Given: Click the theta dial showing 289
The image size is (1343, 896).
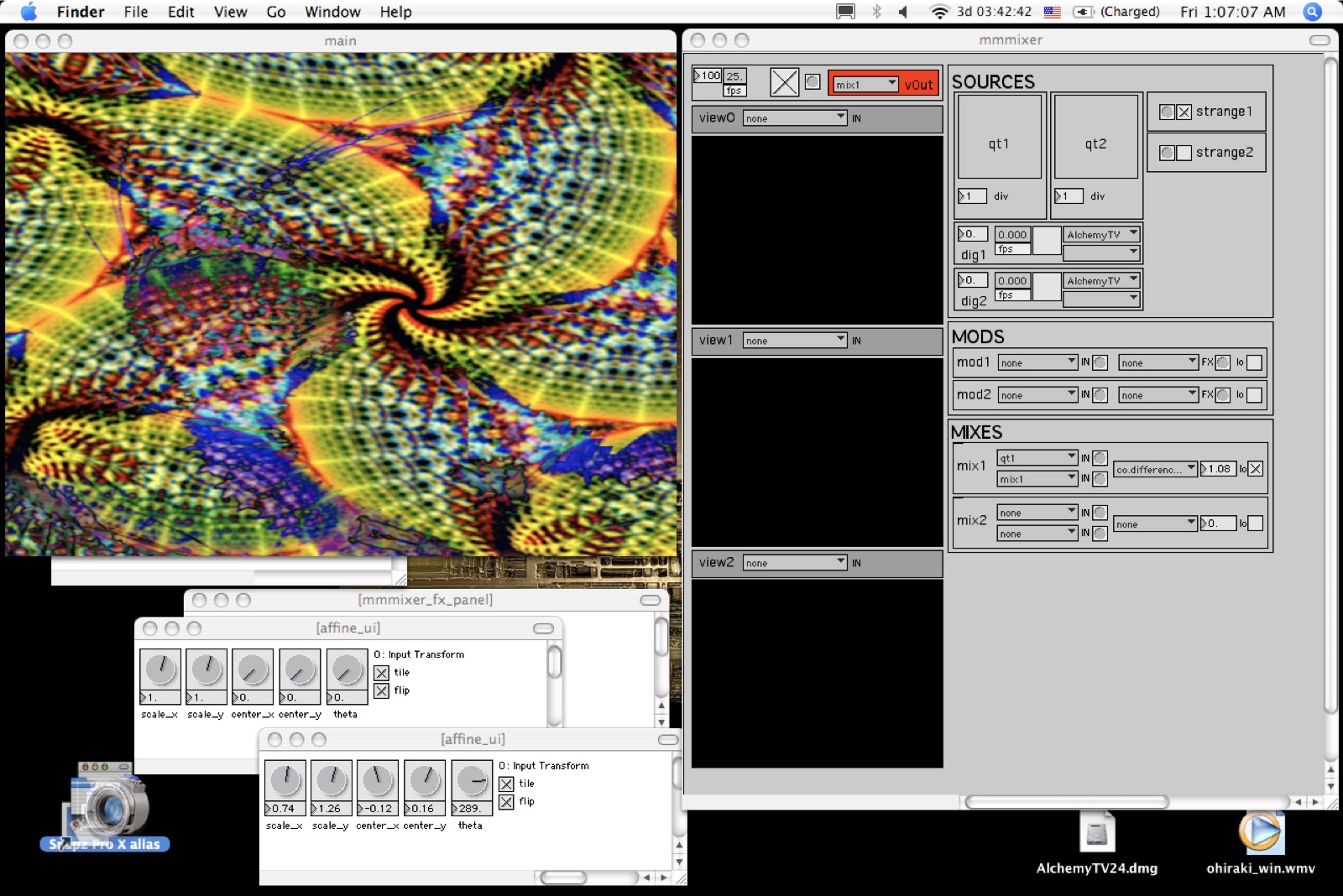Looking at the screenshot, I should coord(472,780).
